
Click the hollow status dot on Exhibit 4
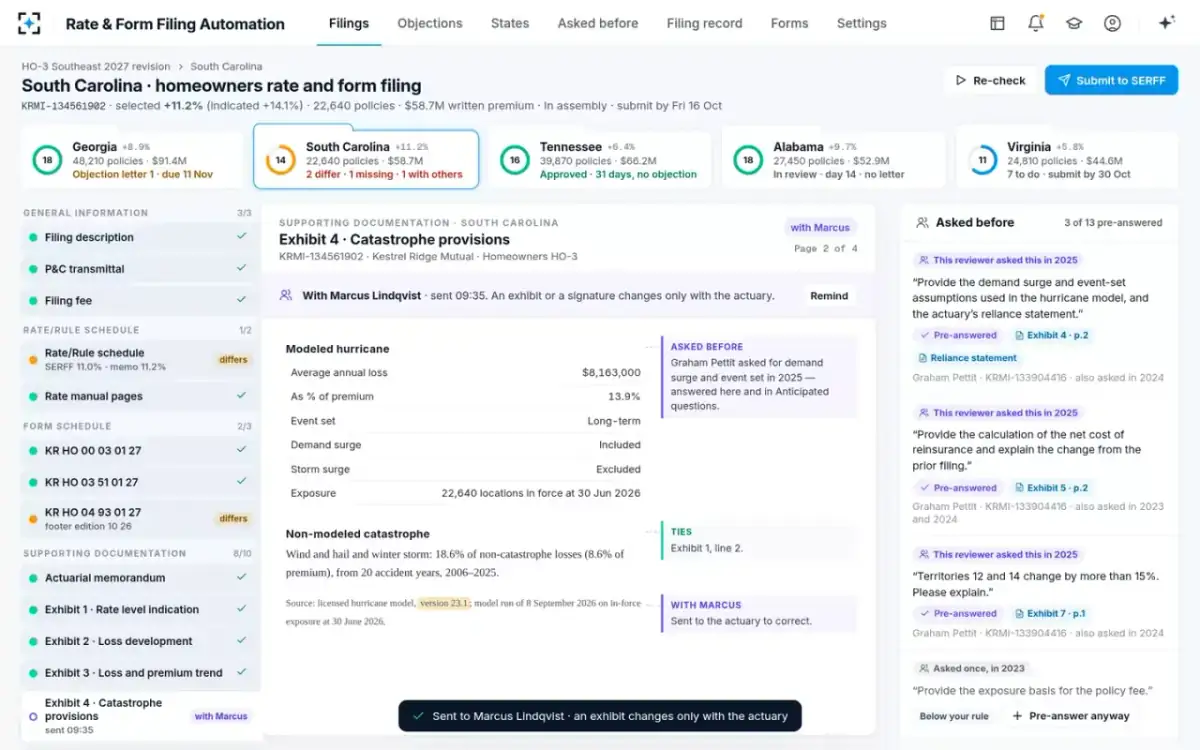(x=34, y=716)
